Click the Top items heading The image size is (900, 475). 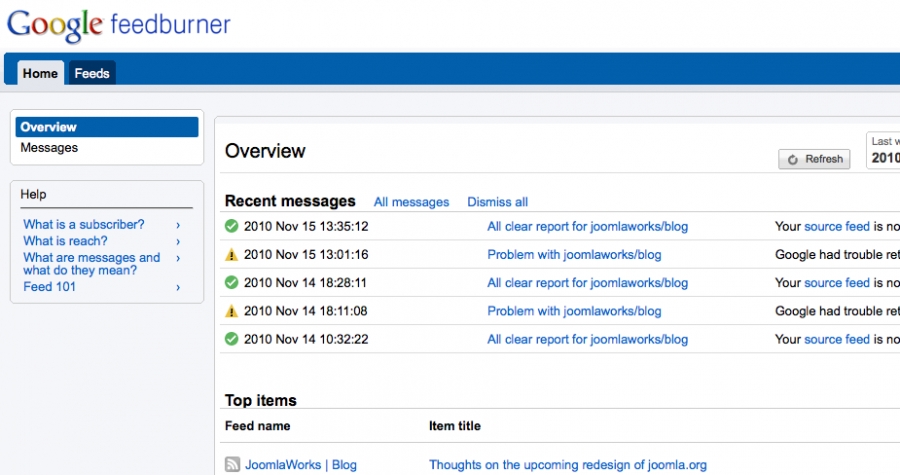pyautogui.click(x=261, y=400)
